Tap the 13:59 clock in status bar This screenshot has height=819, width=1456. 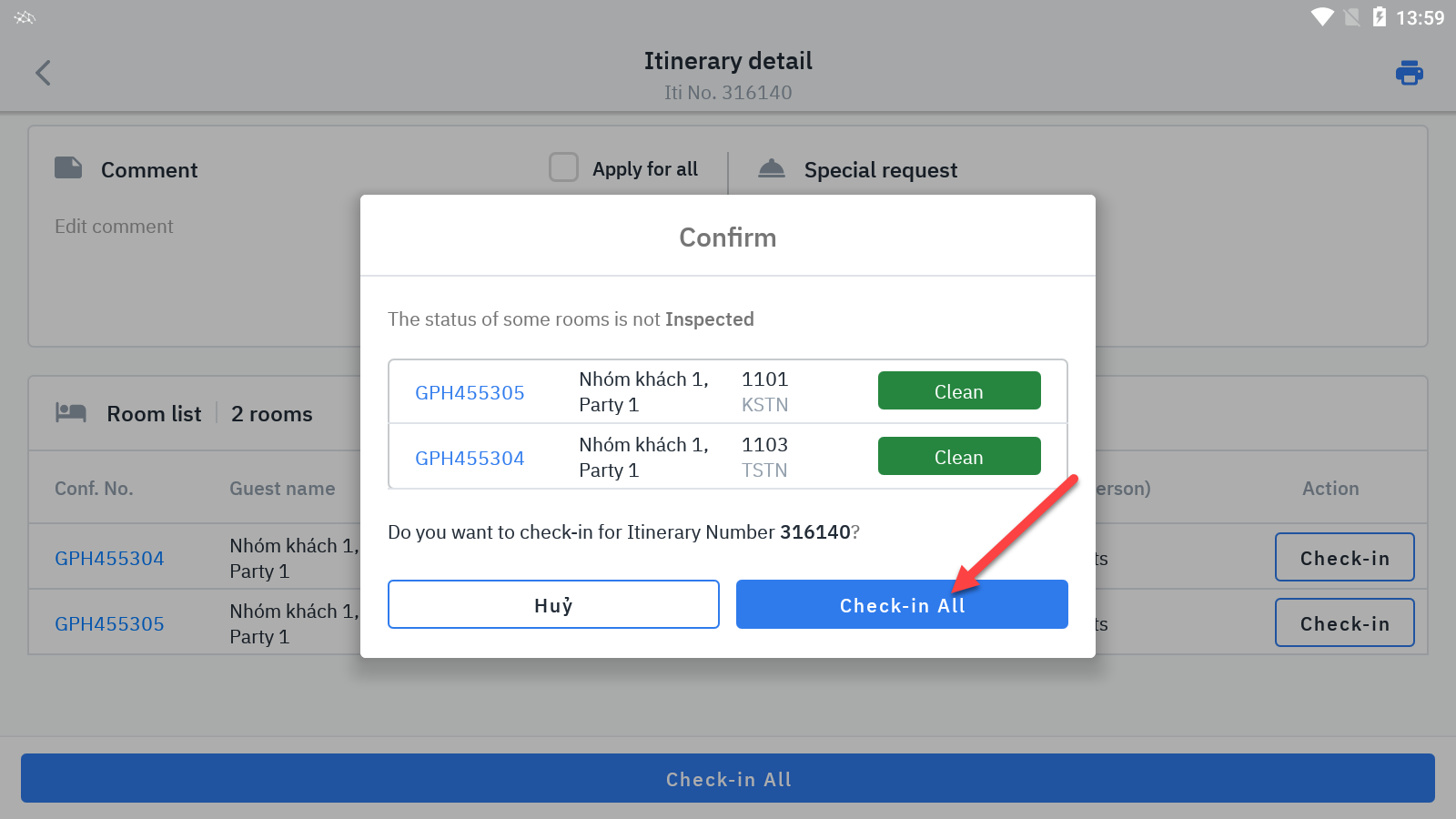1421,18
